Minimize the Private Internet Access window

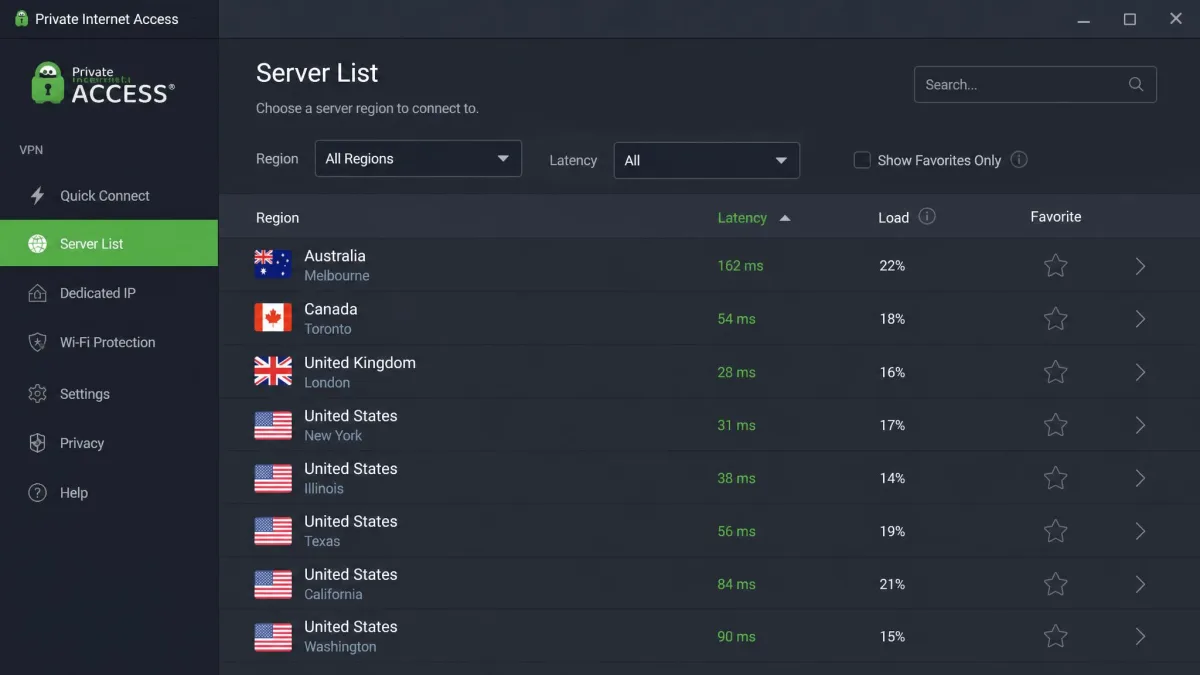coord(1084,19)
